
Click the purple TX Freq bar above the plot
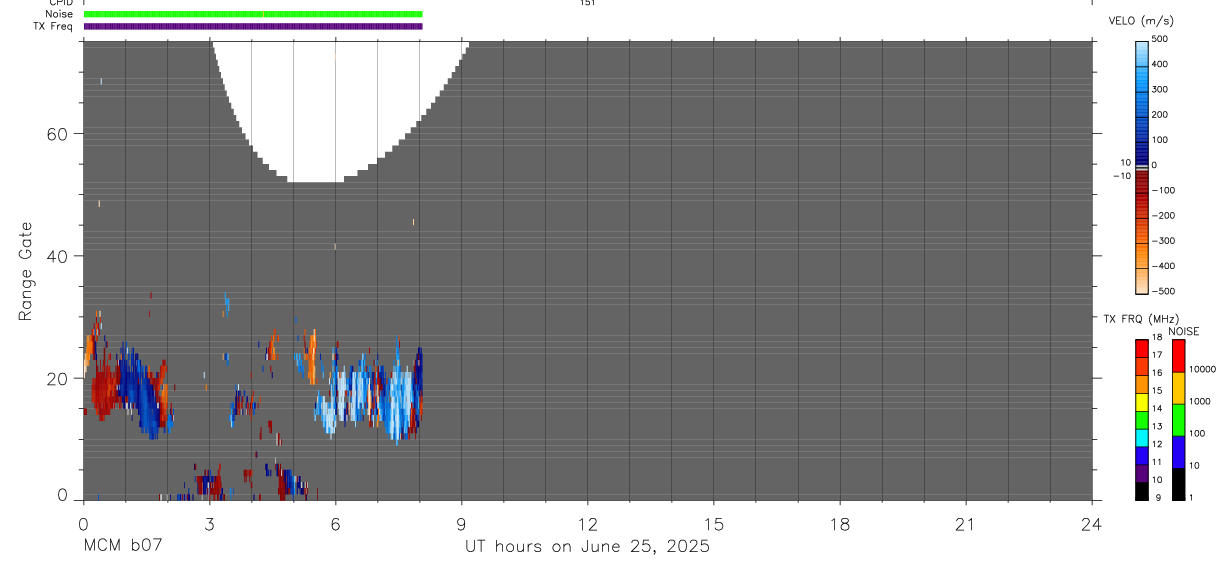pyautogui.click(x=253, y=26)
